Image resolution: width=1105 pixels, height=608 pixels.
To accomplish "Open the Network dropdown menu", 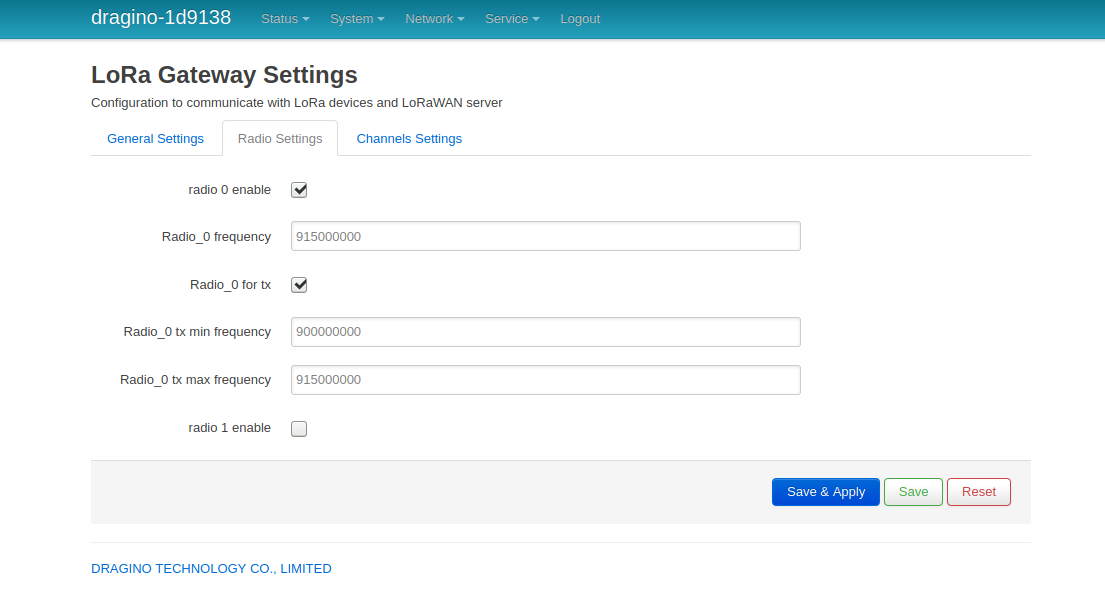I will coord(435,19).
